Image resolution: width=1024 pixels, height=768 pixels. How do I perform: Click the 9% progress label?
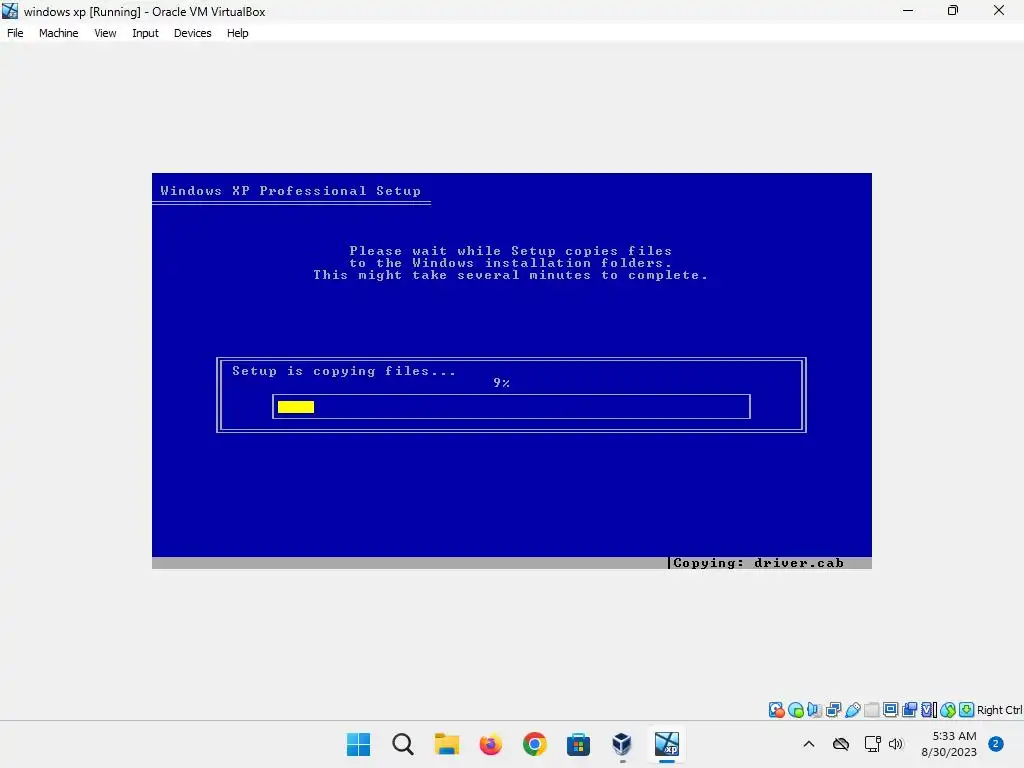pyautogui.click(x=502, y=383)
